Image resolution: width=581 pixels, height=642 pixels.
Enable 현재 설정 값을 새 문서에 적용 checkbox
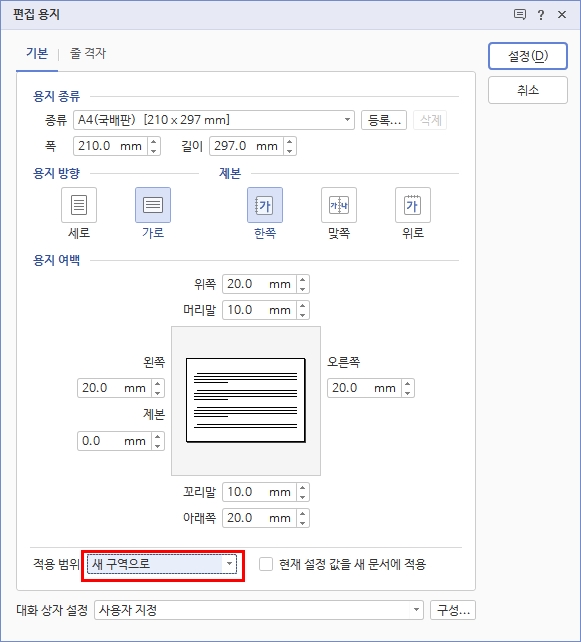point(266,564)
